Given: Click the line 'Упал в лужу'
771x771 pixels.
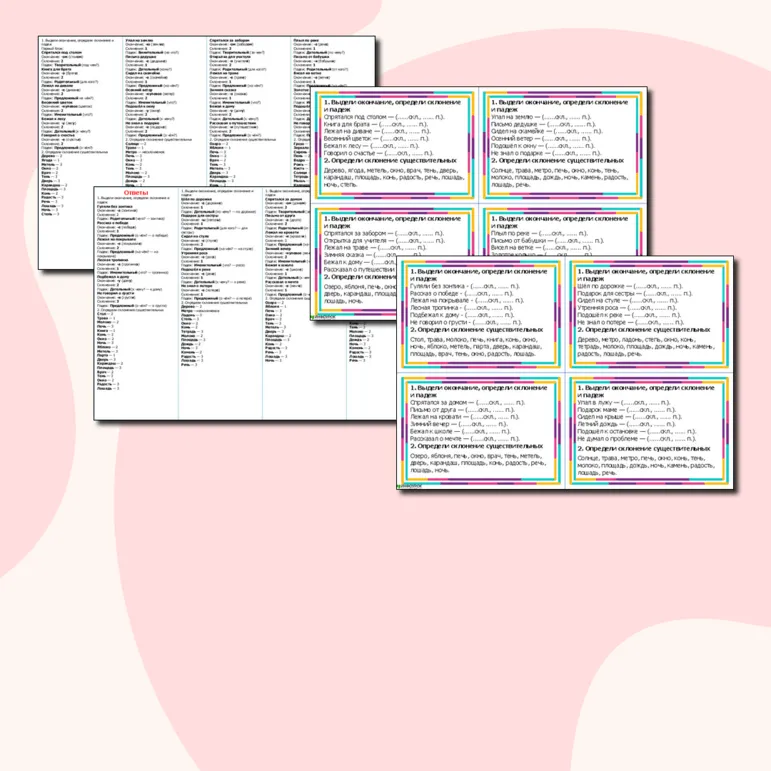Looking at the screenshot, I should tap(624, 402).
